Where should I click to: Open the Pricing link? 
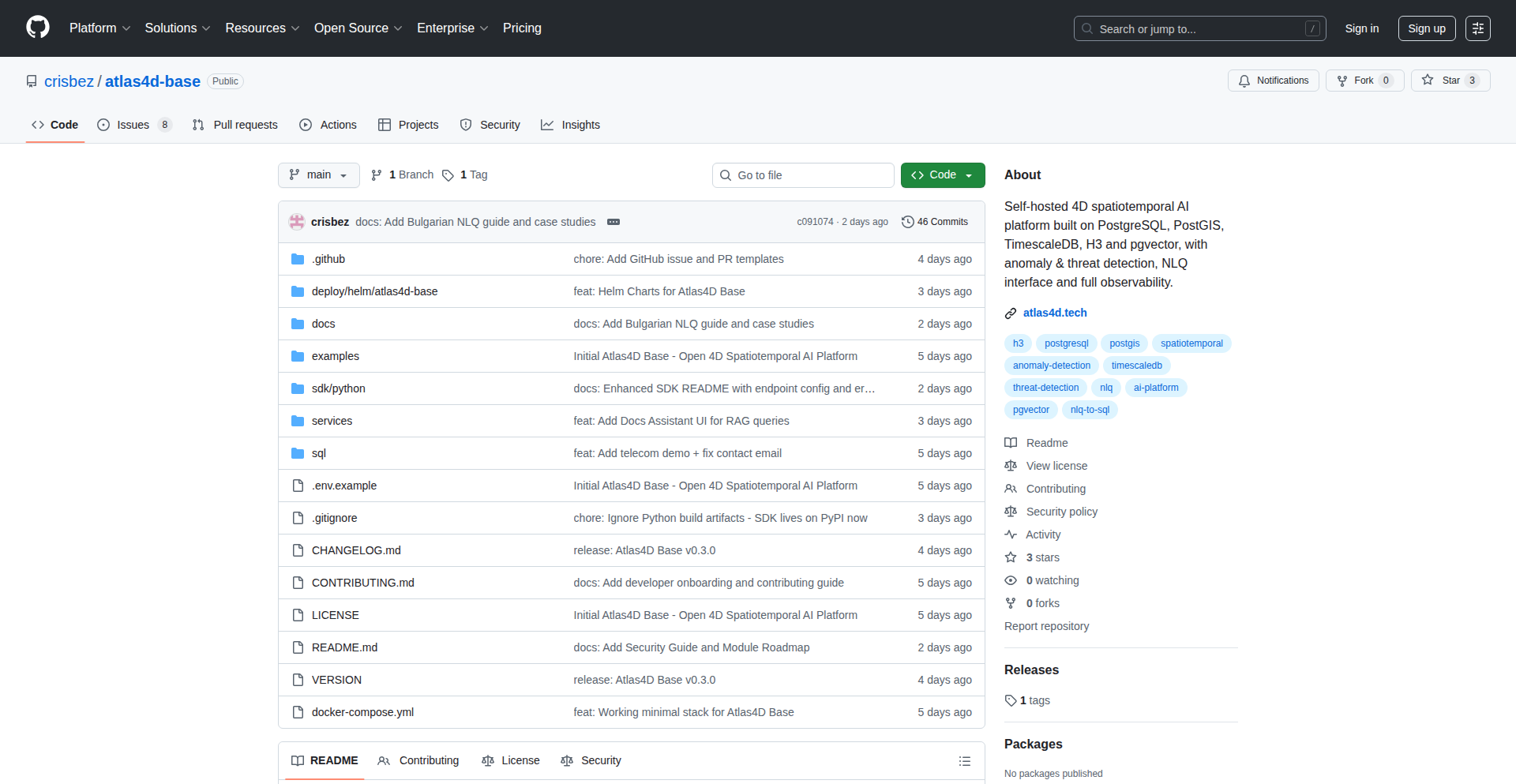click(522, 28)
